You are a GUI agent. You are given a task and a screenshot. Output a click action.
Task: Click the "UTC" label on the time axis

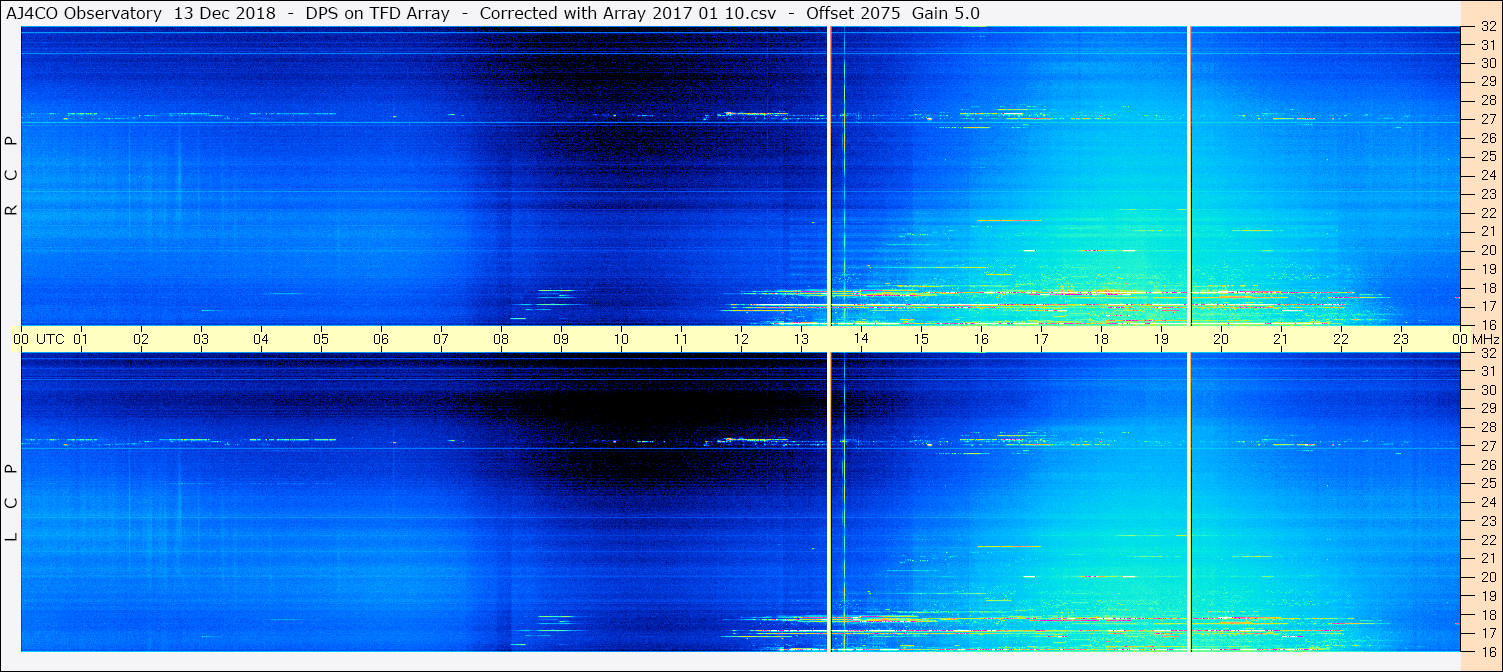click(50, 339)
